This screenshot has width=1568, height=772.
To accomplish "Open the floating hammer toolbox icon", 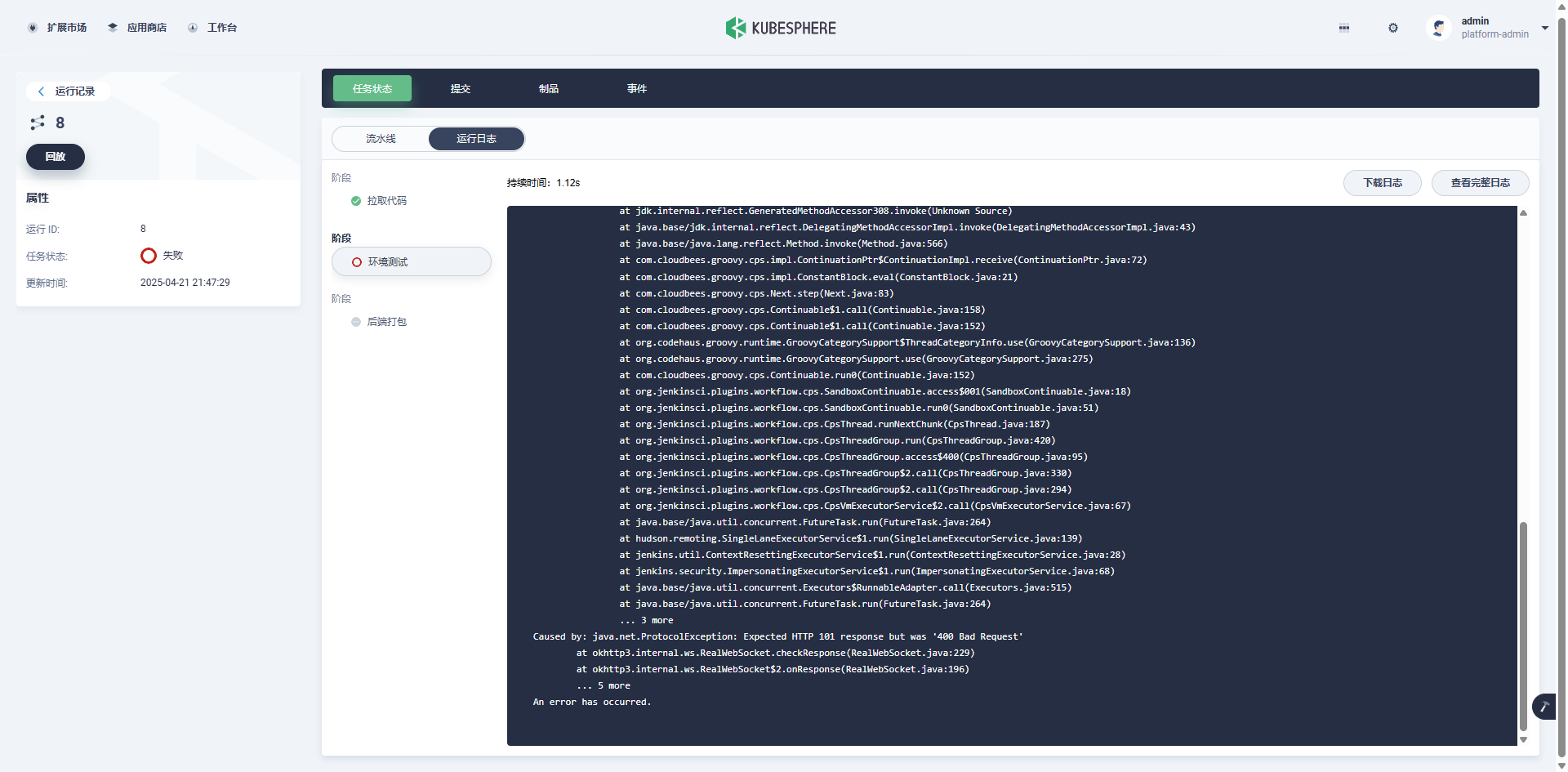I will [x=1544, y=707].
